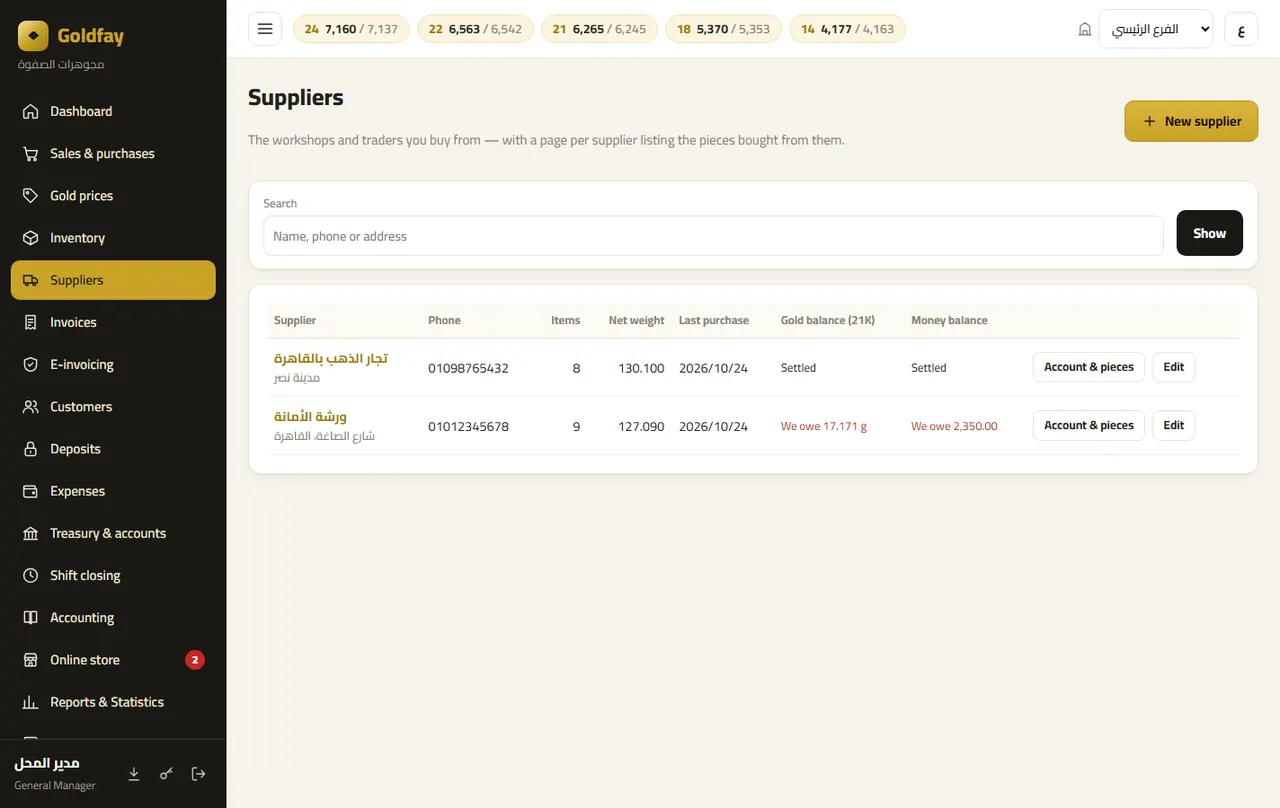The image size is (1280, 808).
Task: Click the download icon beside General Manager
Action: (134, 774)
